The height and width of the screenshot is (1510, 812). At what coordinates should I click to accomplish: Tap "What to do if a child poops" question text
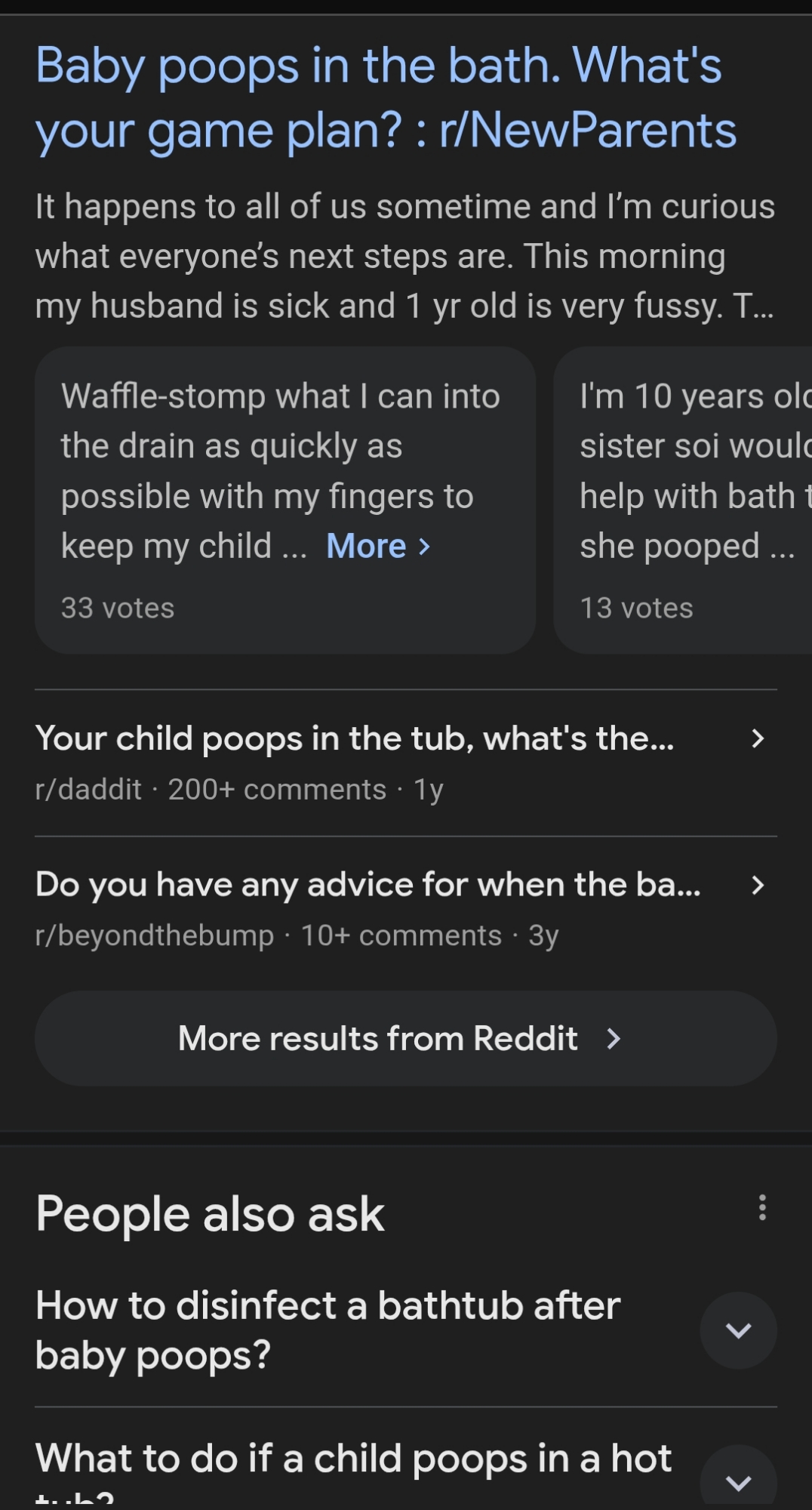353,1459
